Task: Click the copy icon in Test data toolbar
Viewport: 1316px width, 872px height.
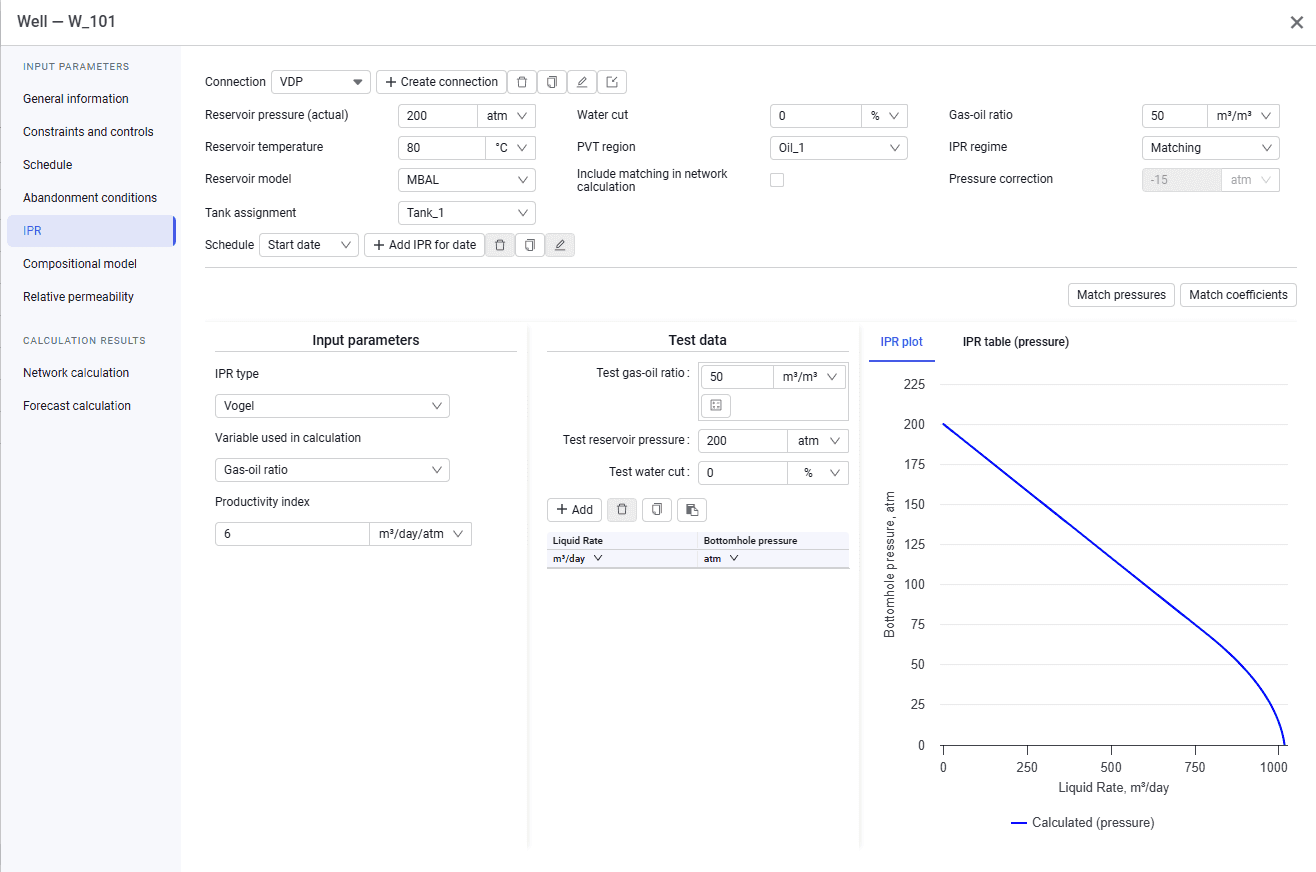Action: (x=657, y=510)
